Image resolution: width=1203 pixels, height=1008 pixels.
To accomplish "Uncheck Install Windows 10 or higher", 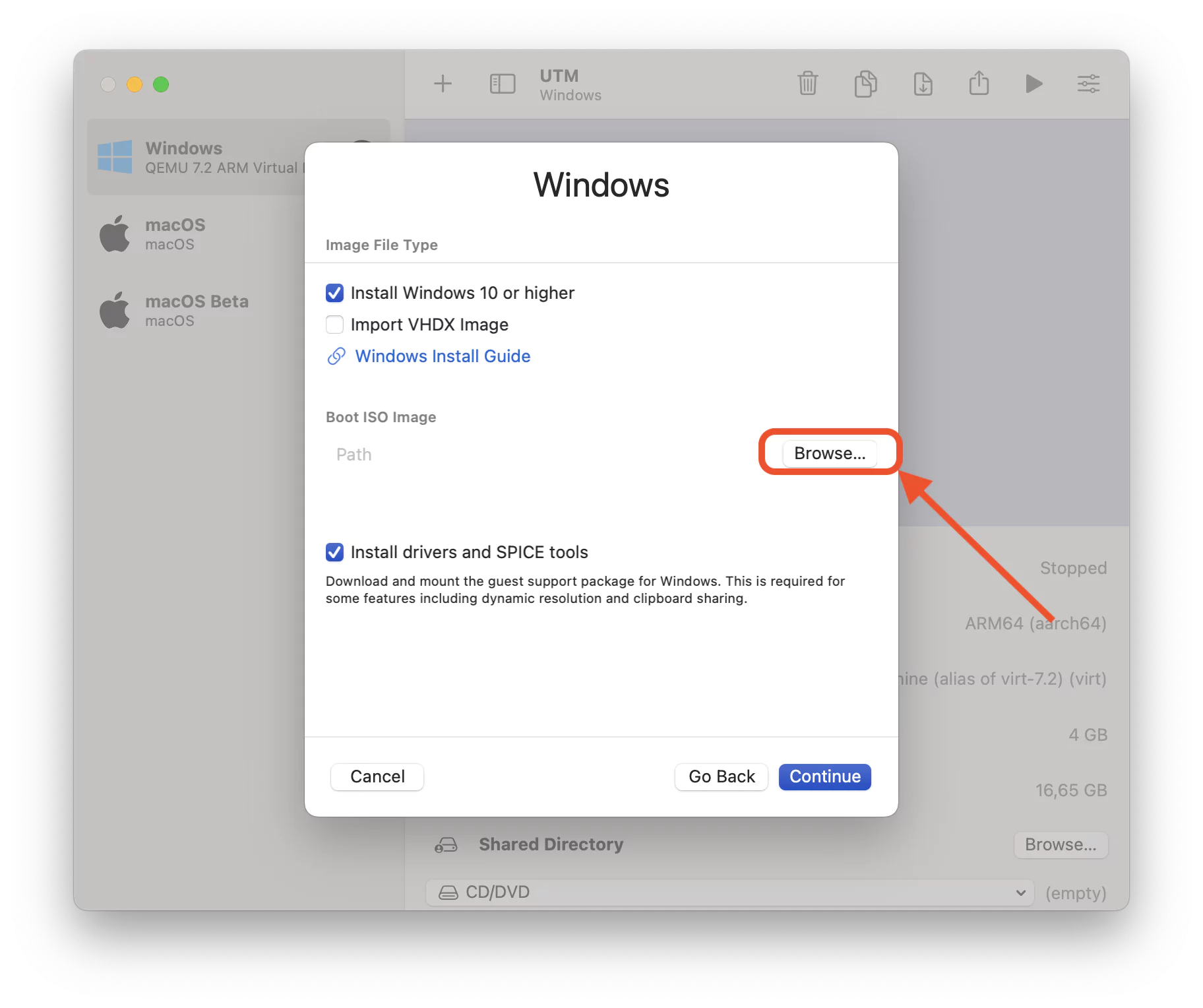I will pos(334,293).
